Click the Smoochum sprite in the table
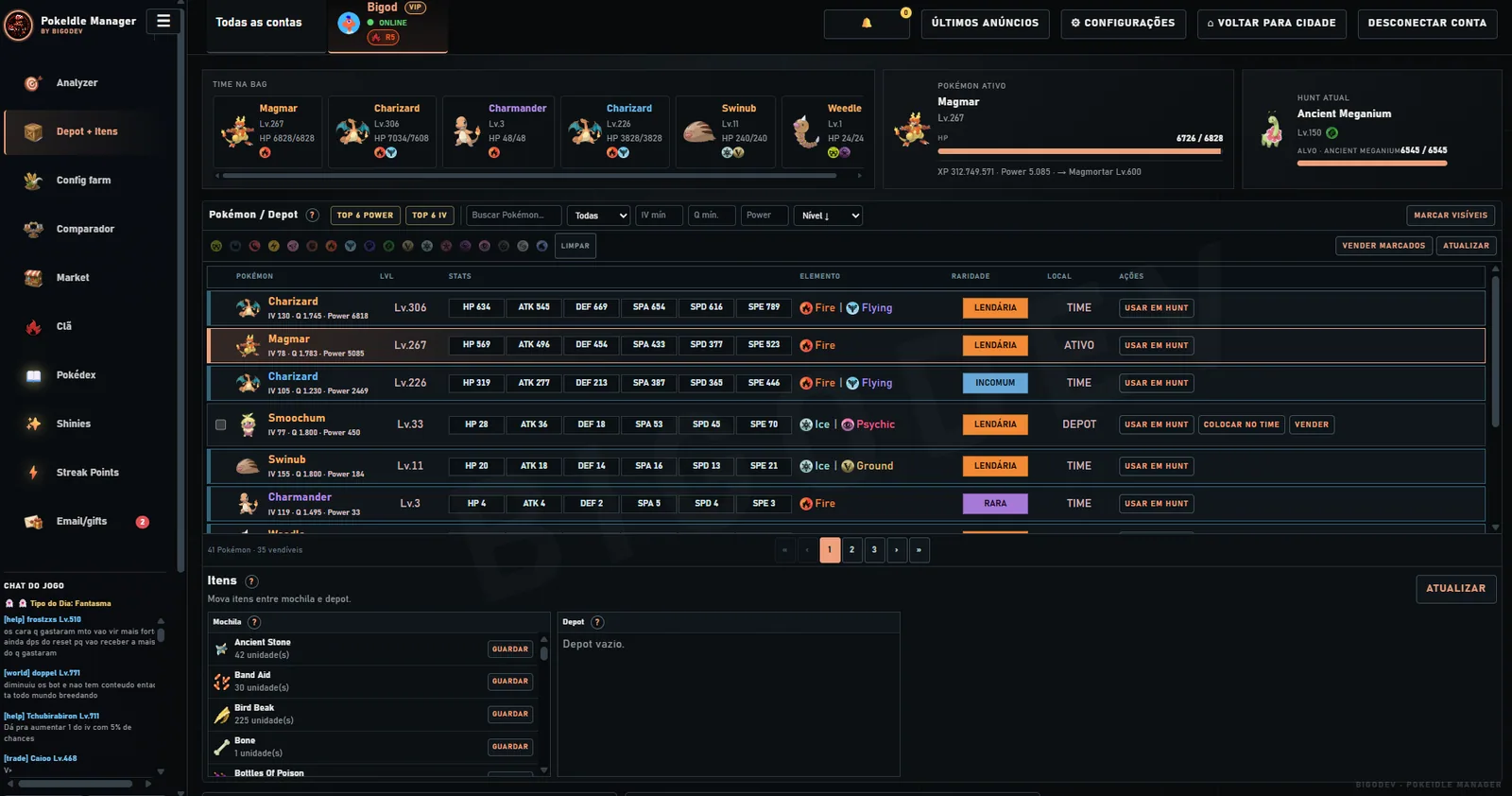The width and height of the screenshot is (1512, 796). click(248, 424)
